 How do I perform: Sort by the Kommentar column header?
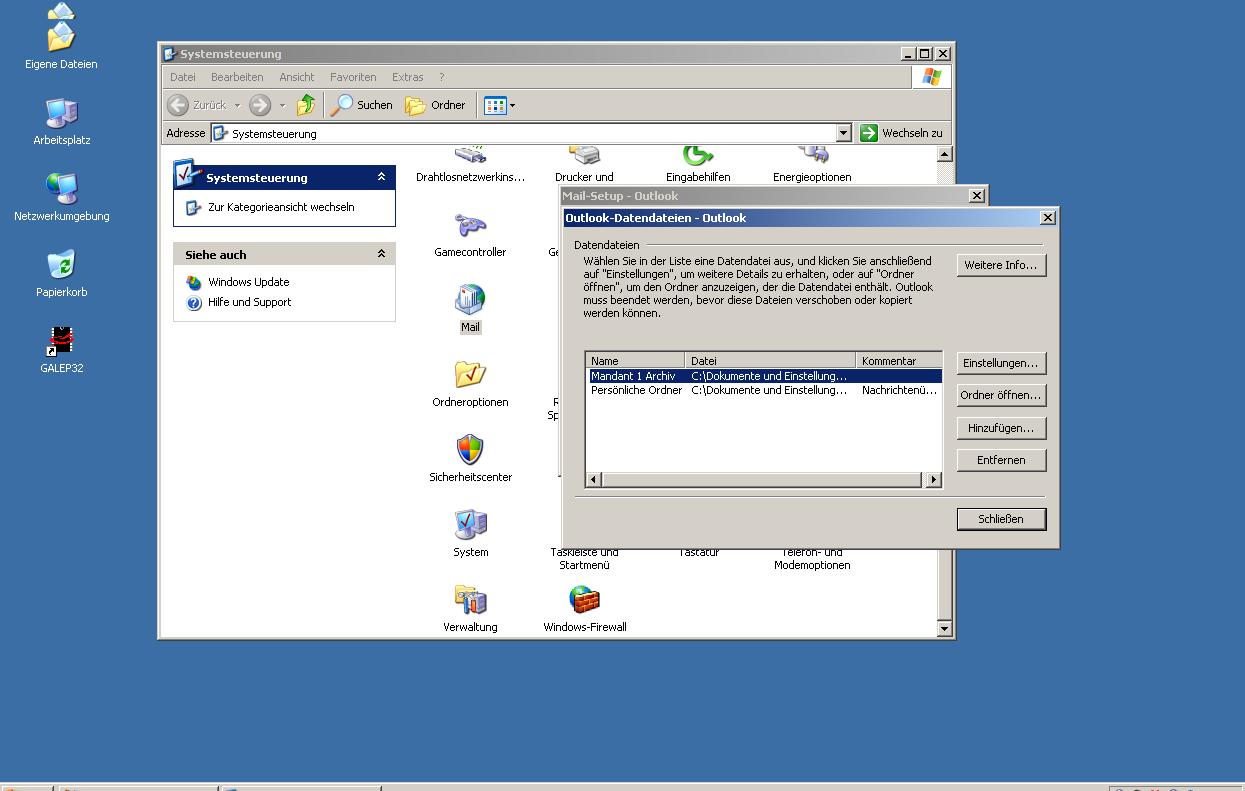[x=898, y=361]
